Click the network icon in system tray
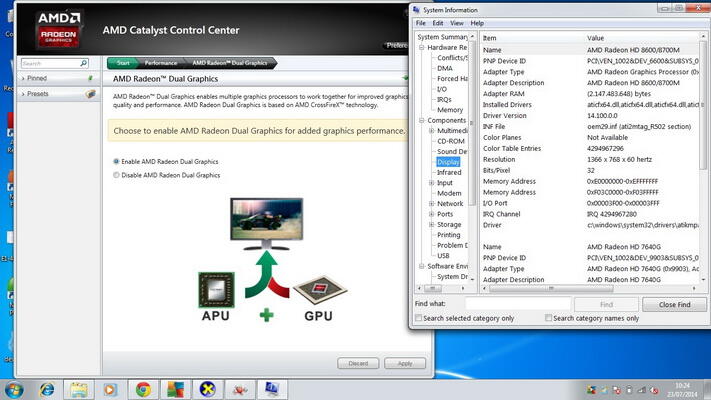The width and height of the screenshot is (711, 400). pos(641,390)
